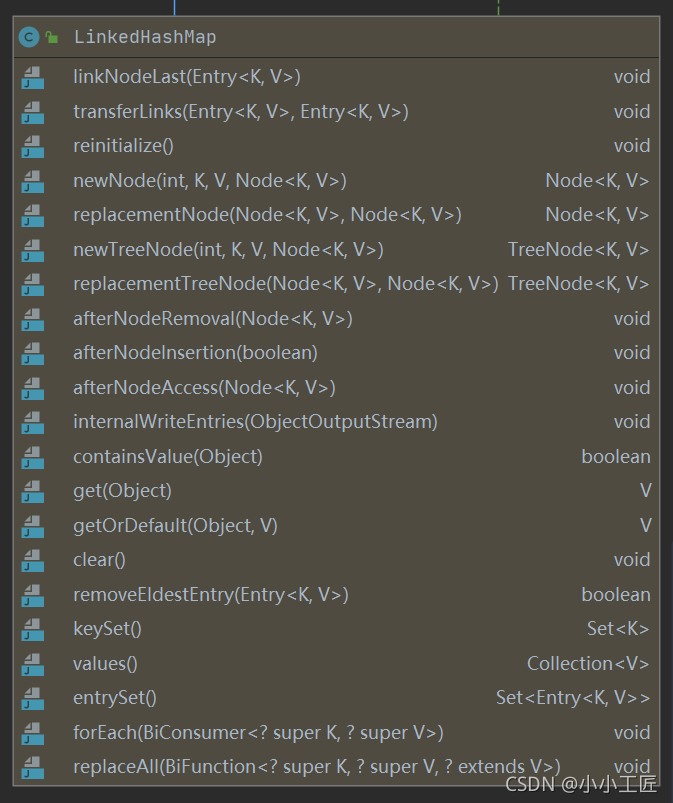
Task: Click the method icon next to keySet()
Action: click(33, 630)
